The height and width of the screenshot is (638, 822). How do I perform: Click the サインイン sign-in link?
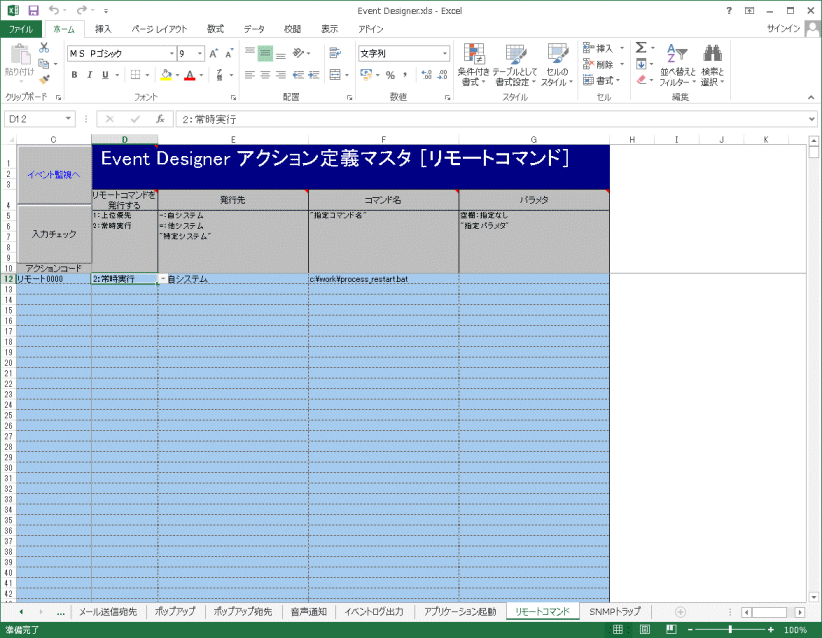tap(783, 28)
